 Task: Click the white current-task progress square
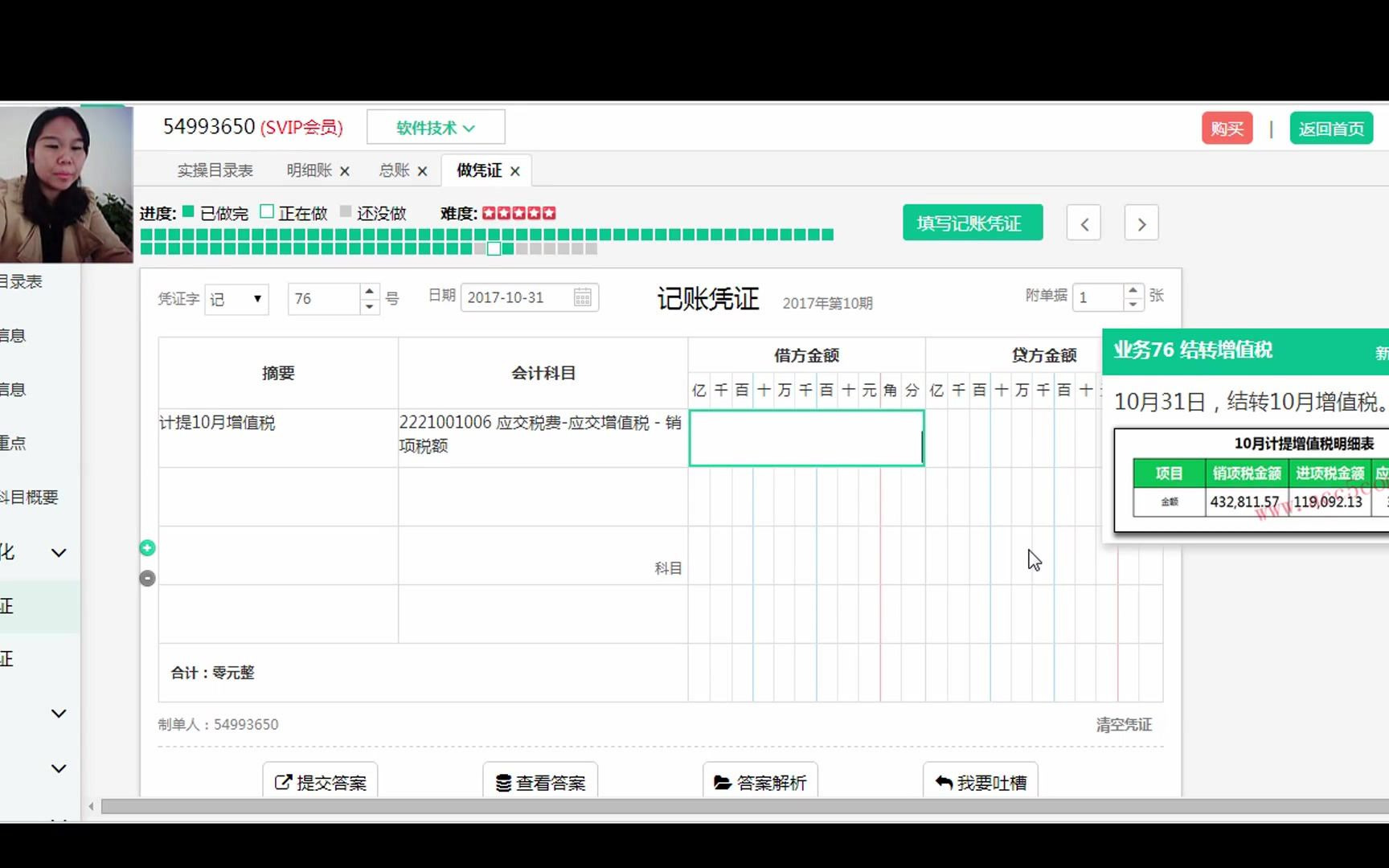pyautogui.click(x=494, y=249)
